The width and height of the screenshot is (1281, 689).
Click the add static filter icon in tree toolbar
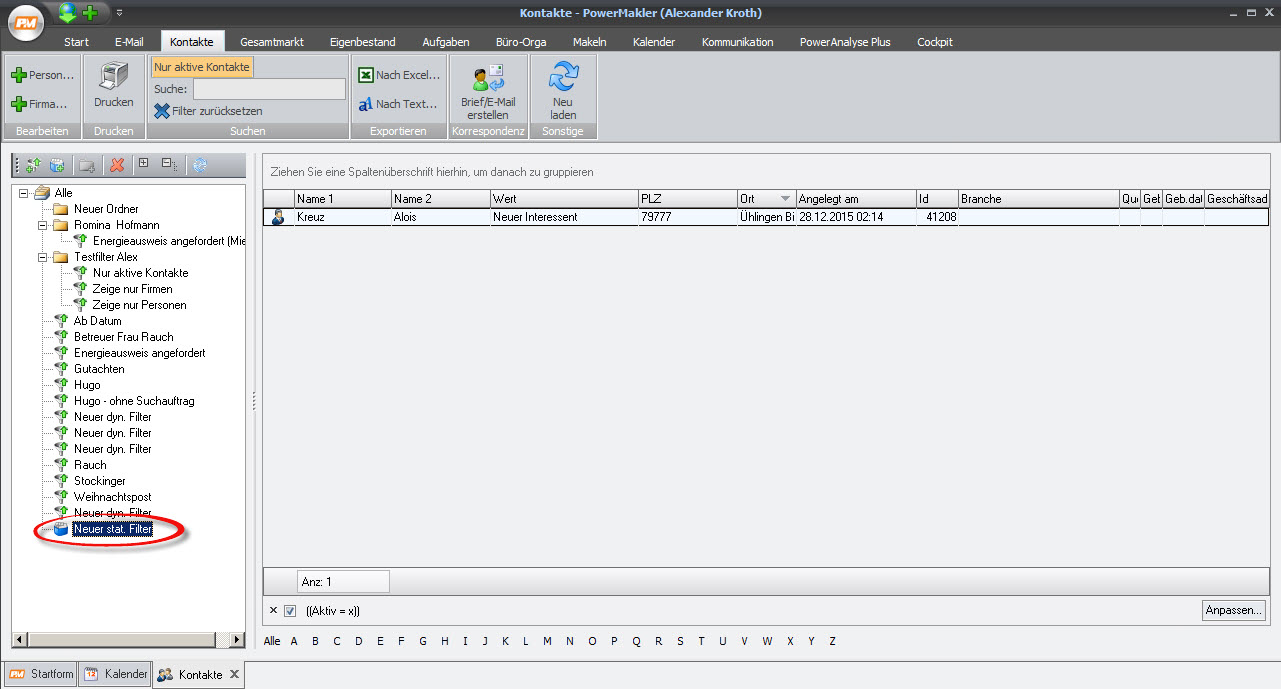click(57, 165)
